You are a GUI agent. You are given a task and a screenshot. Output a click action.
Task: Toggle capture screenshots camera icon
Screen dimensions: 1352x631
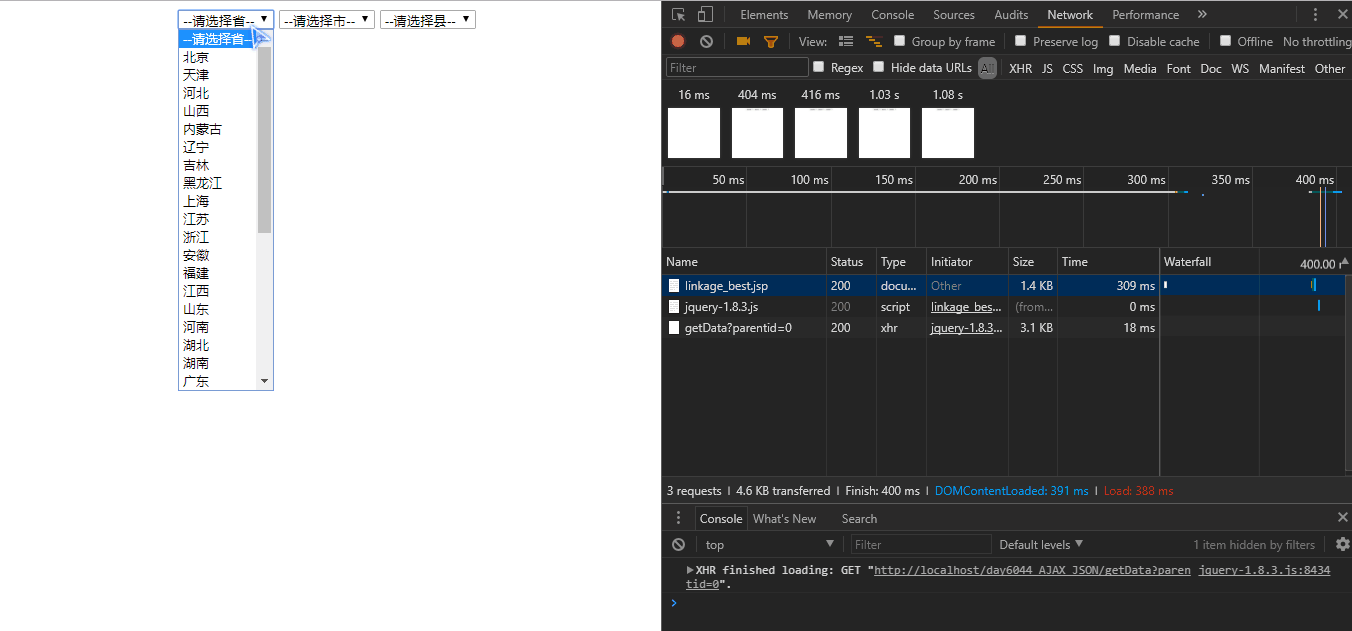(743, 41)
